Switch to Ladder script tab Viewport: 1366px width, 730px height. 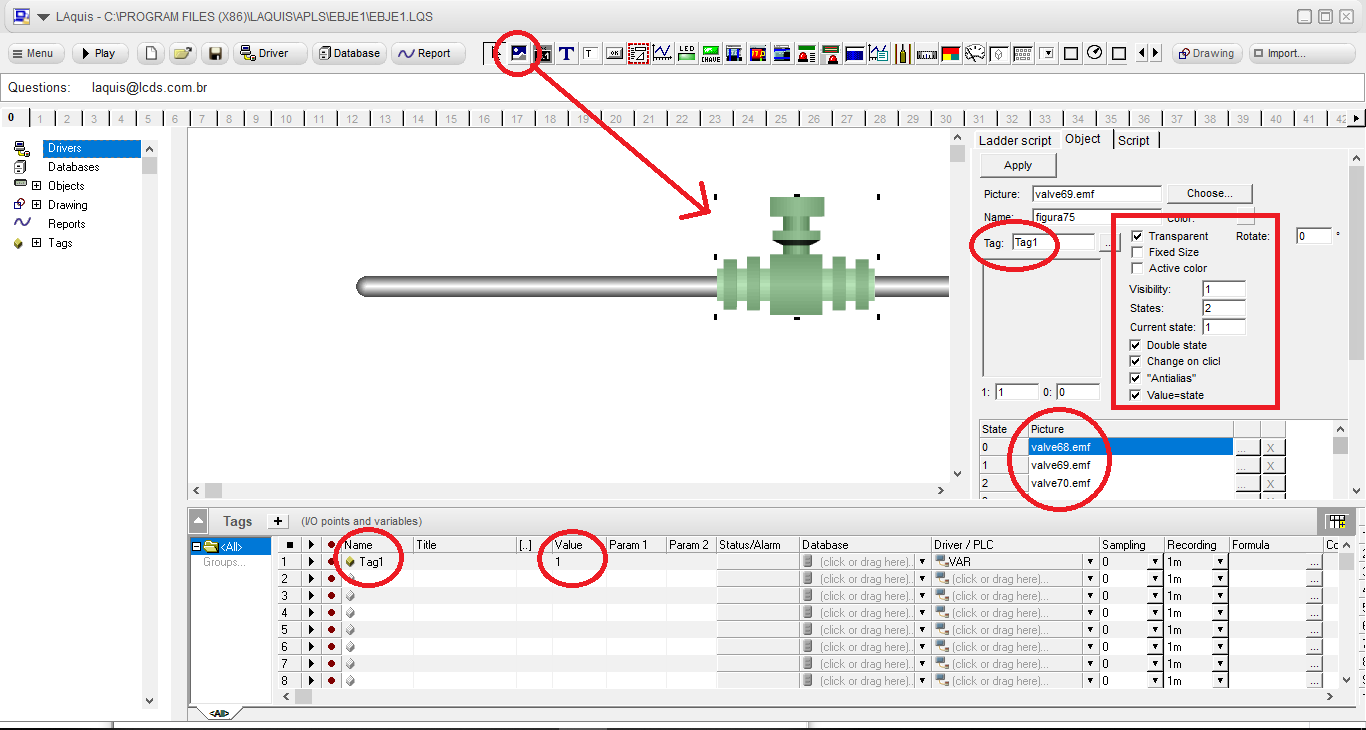click(1015, 140)
